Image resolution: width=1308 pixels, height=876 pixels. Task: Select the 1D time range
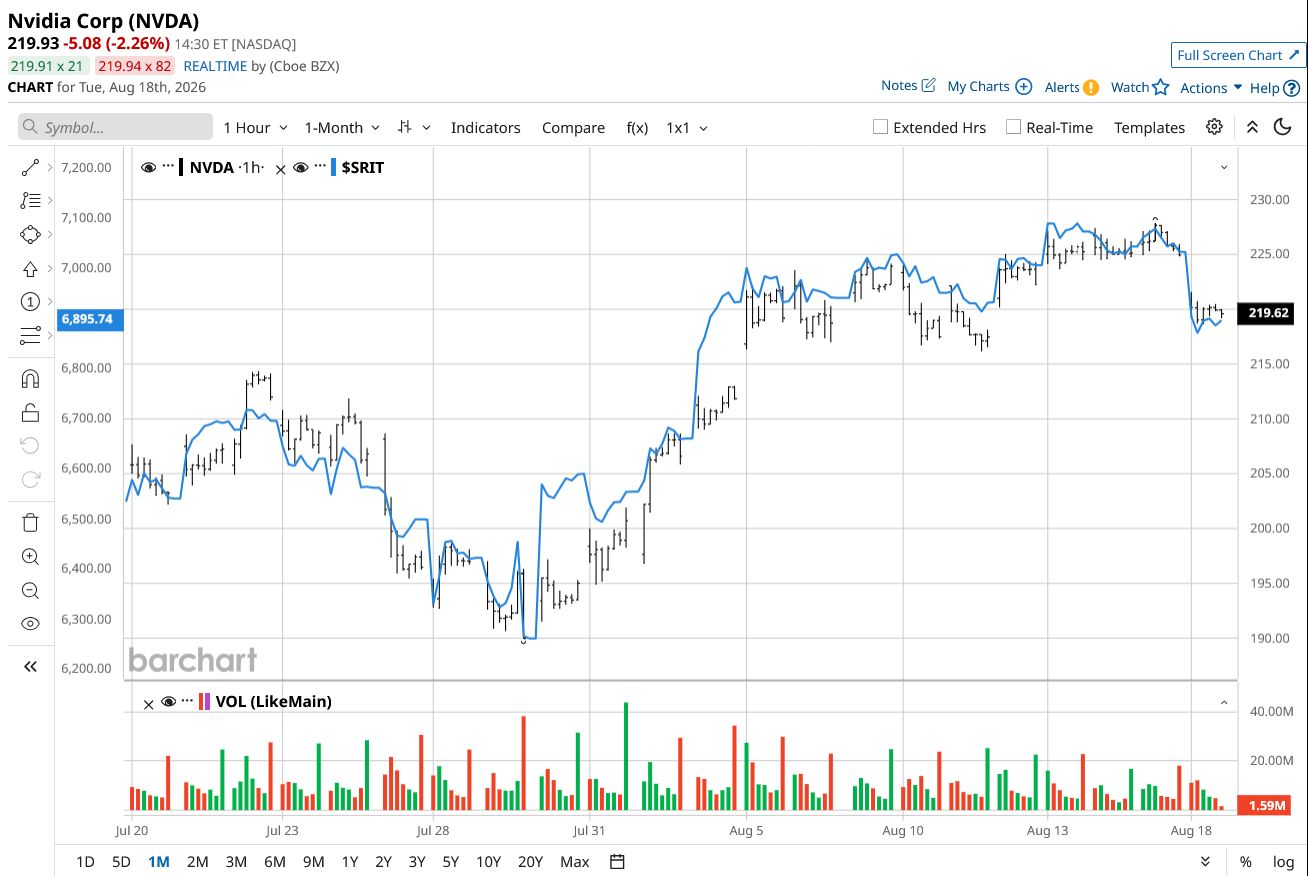[86, 862]
